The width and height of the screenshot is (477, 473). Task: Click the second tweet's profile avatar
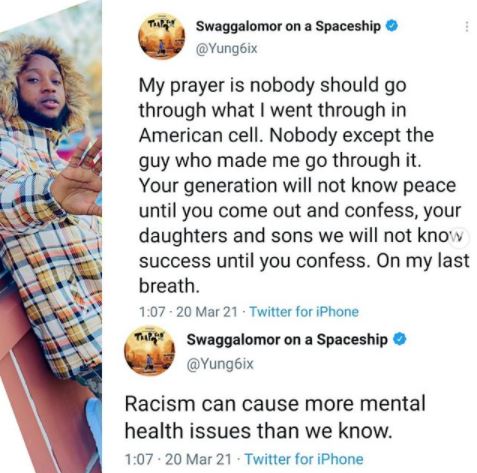[x=149, y=351]
